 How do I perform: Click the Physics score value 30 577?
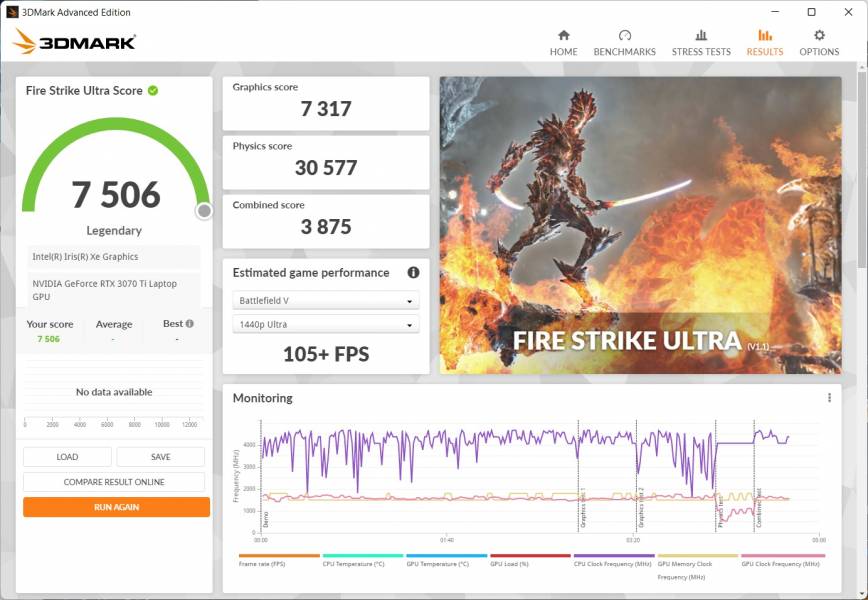pyautogui.click(x=326, y=168)
